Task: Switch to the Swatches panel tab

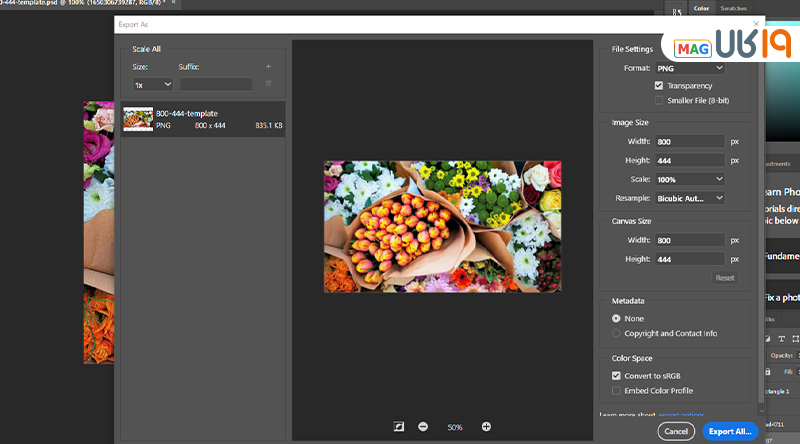Action: click(x=734, y=8)
